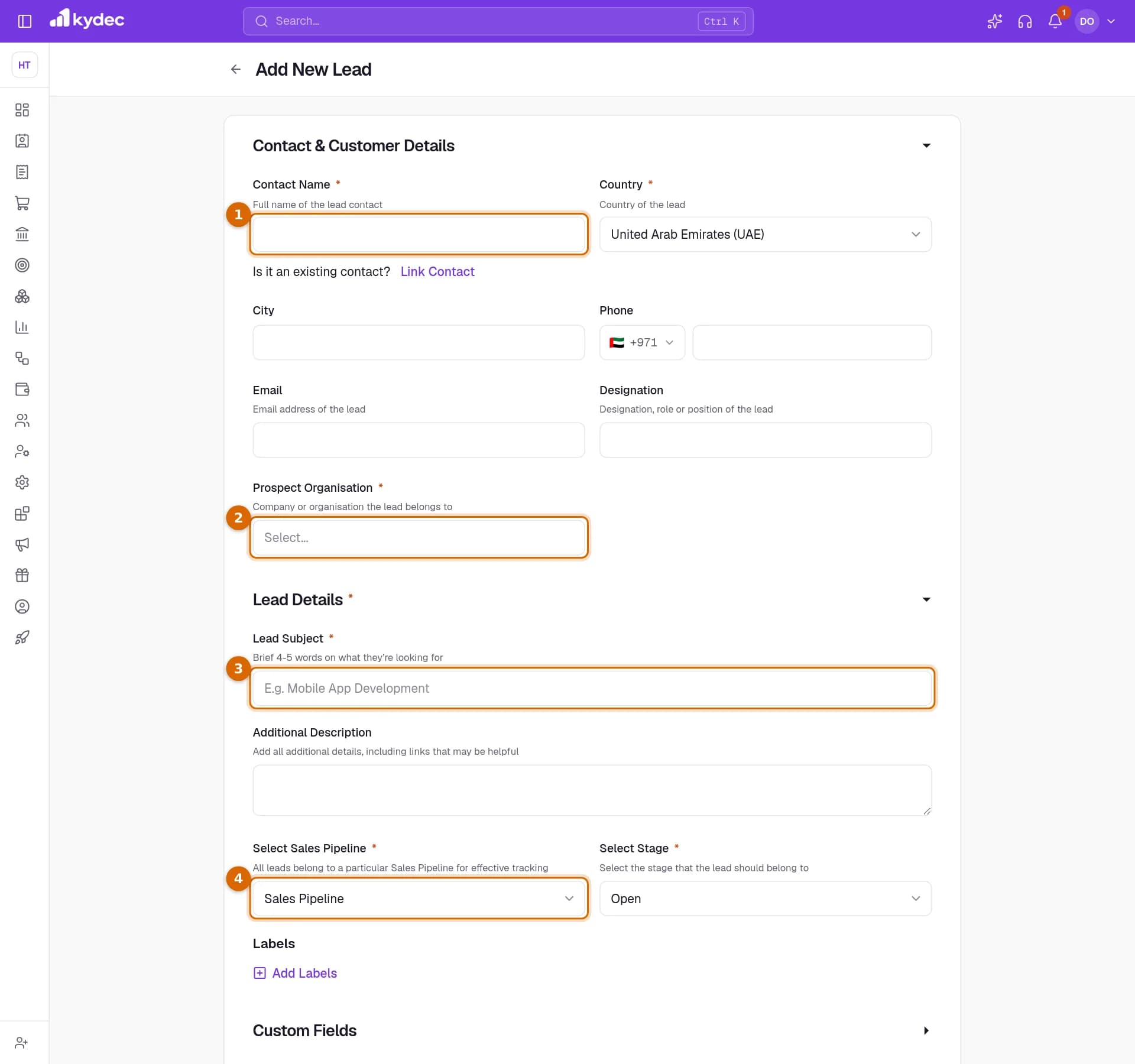The image size is (1135, 1064).
Task: Click Add Labels
Action: point(295,973)
